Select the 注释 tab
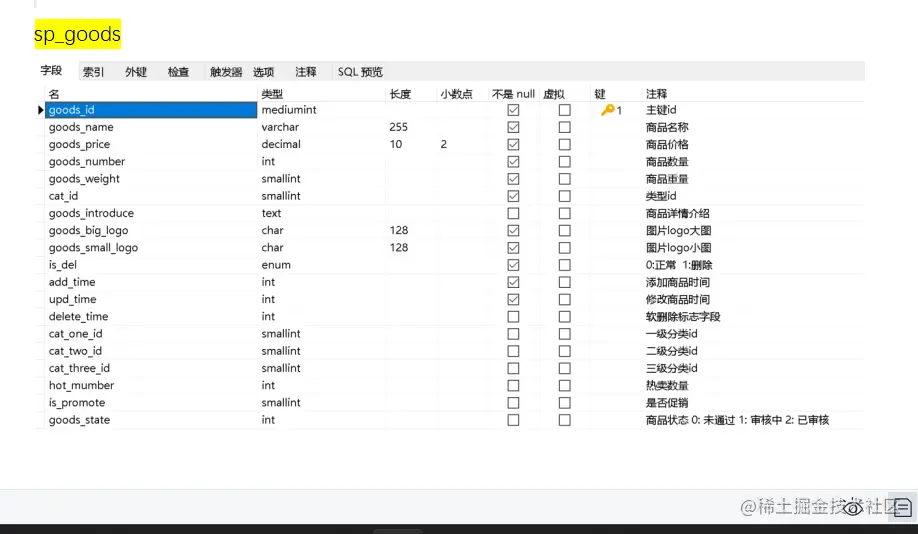Image resolution: width=918 pixels, height=534 pixels. tap(306, 71)
